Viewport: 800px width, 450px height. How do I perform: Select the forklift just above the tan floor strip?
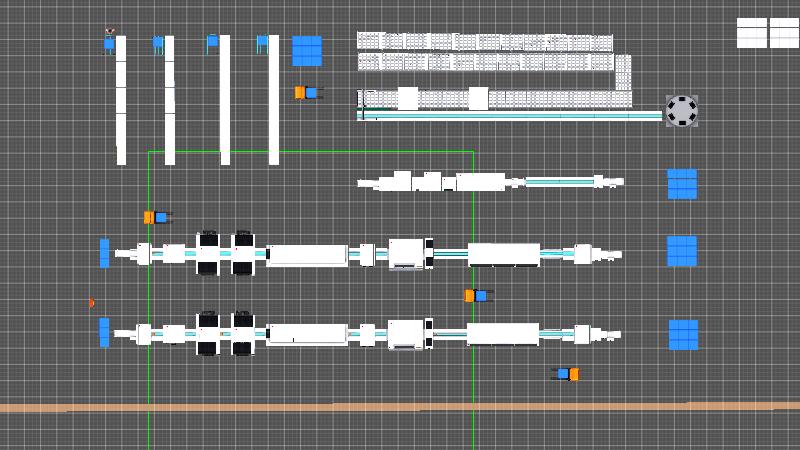pos(566,374)
